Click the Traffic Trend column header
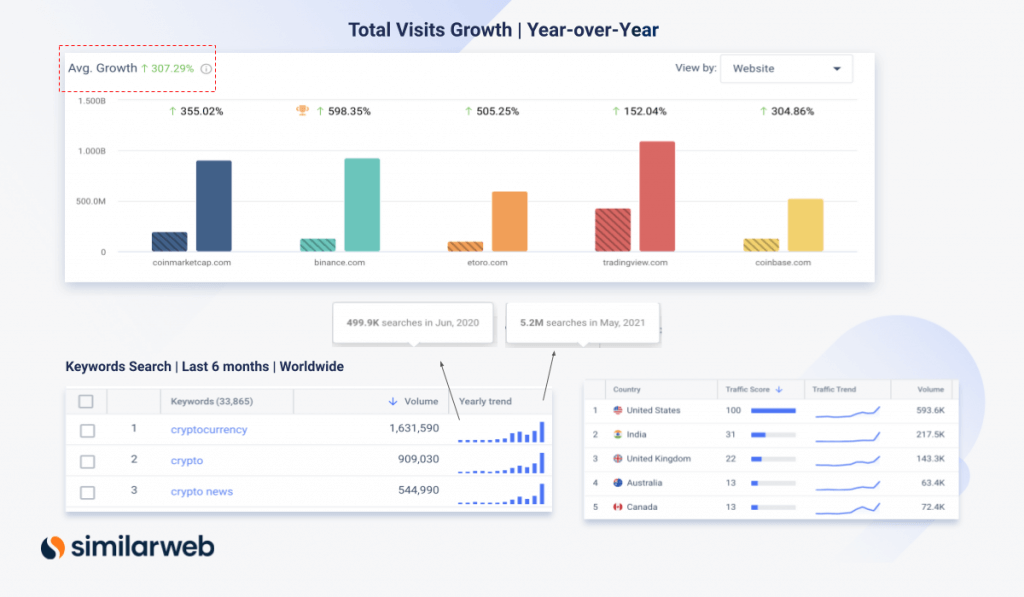The width and height of the screenshot is (1024, 597). click(834, 389)
